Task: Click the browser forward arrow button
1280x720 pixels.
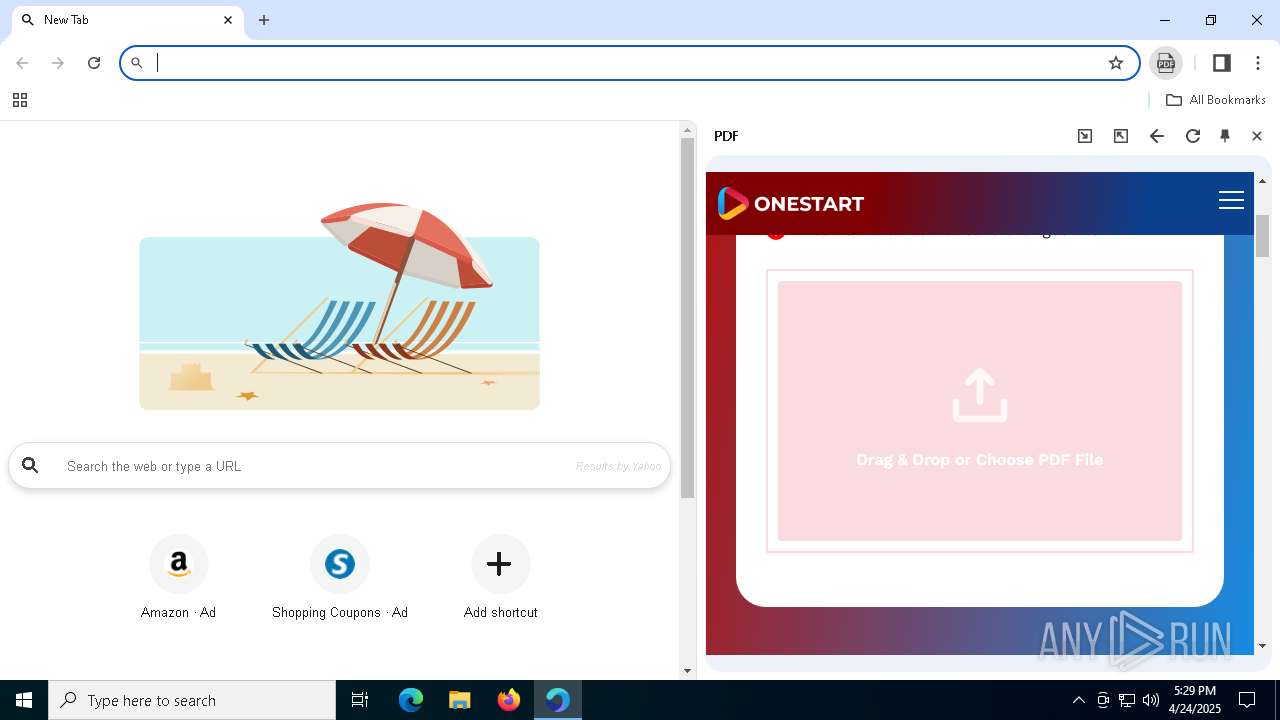Action: [58, 63]
